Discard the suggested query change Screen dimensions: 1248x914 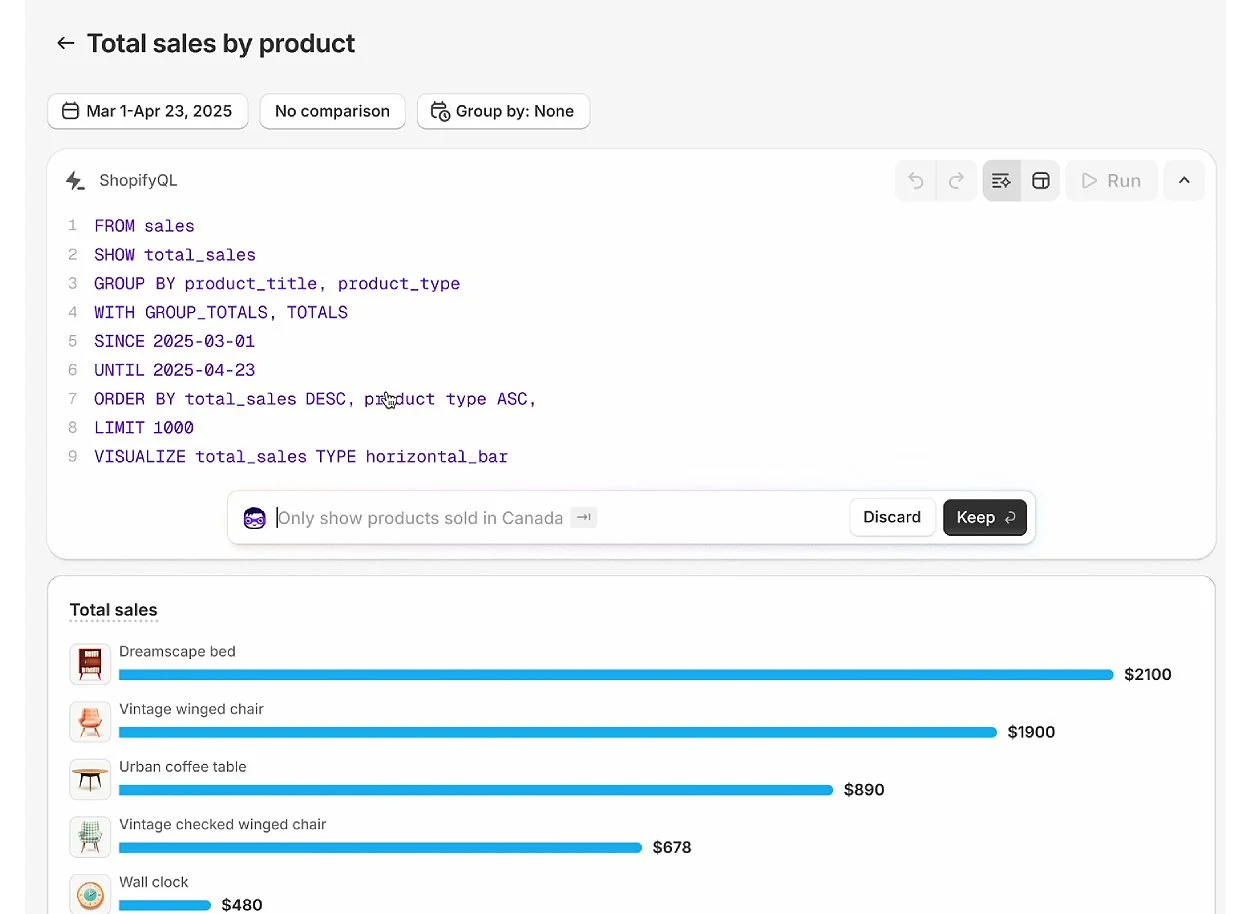[x=892, y=517]
